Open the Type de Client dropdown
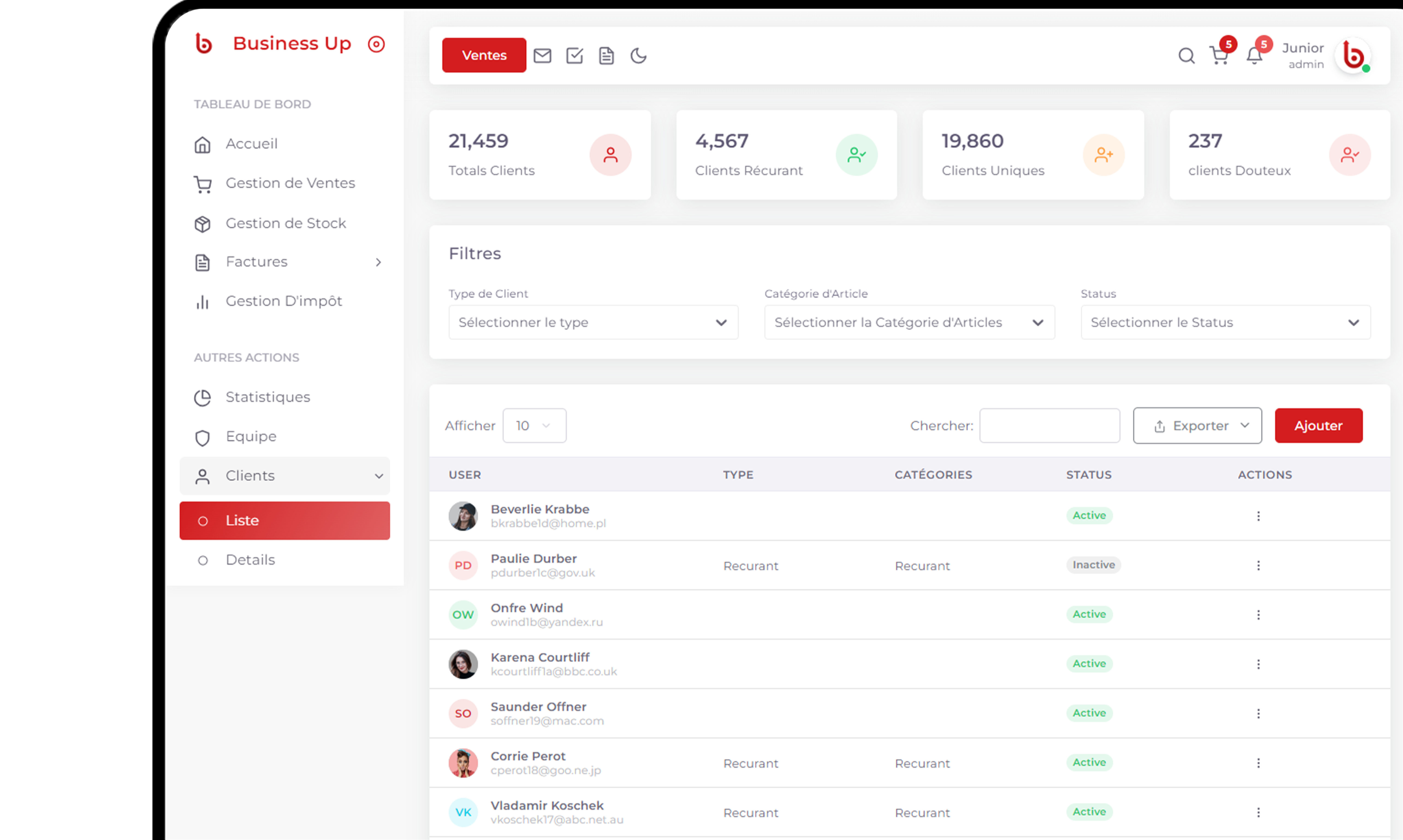1403x840 pixels. pos(593,322)
